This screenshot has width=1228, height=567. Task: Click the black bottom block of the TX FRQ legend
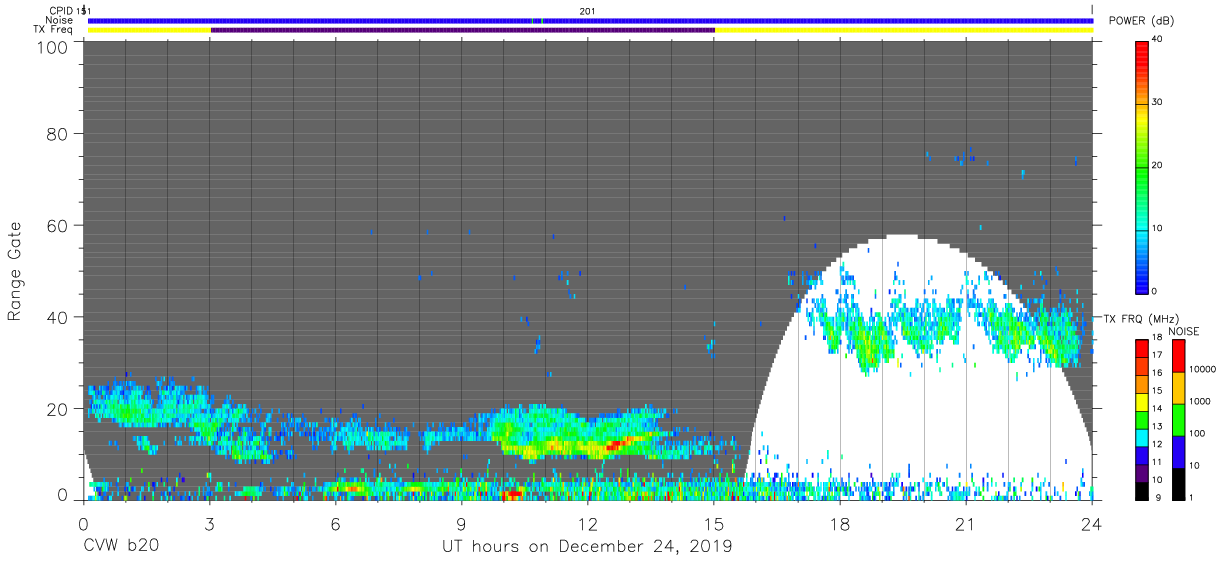(x=1141, y=489)
